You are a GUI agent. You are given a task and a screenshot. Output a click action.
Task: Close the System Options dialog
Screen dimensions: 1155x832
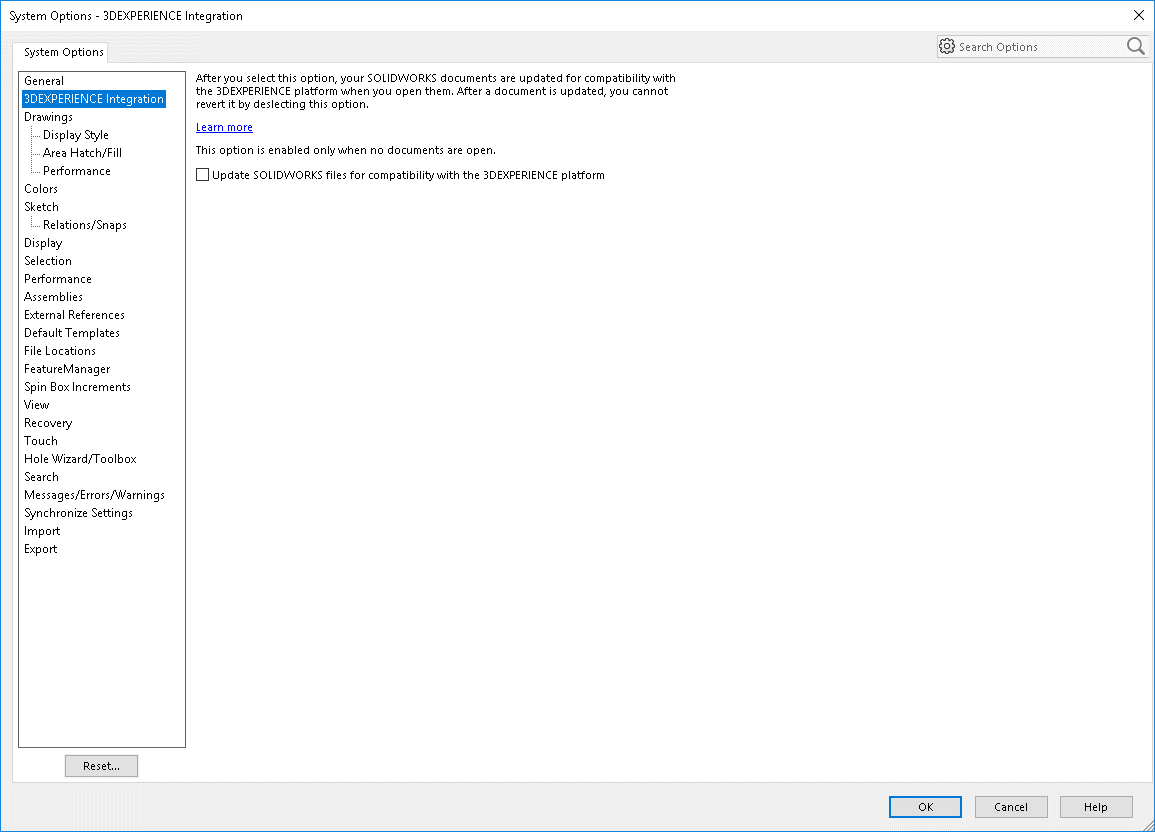click(1138, 15)
